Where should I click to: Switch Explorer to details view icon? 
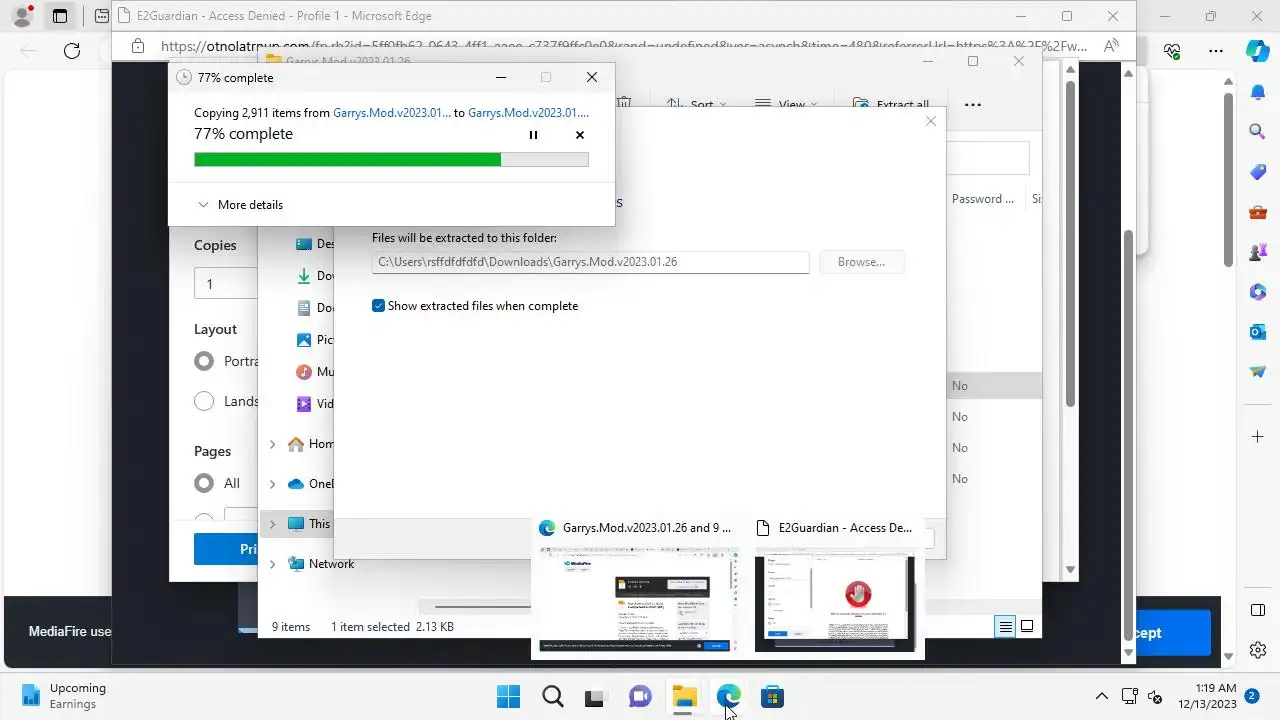[x=1005, y=627]
